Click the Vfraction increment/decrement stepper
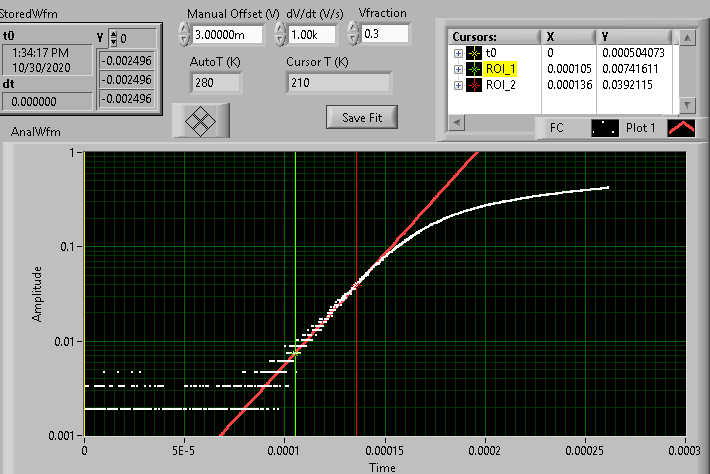Screen dimensions: 710x474 [354, 34]
